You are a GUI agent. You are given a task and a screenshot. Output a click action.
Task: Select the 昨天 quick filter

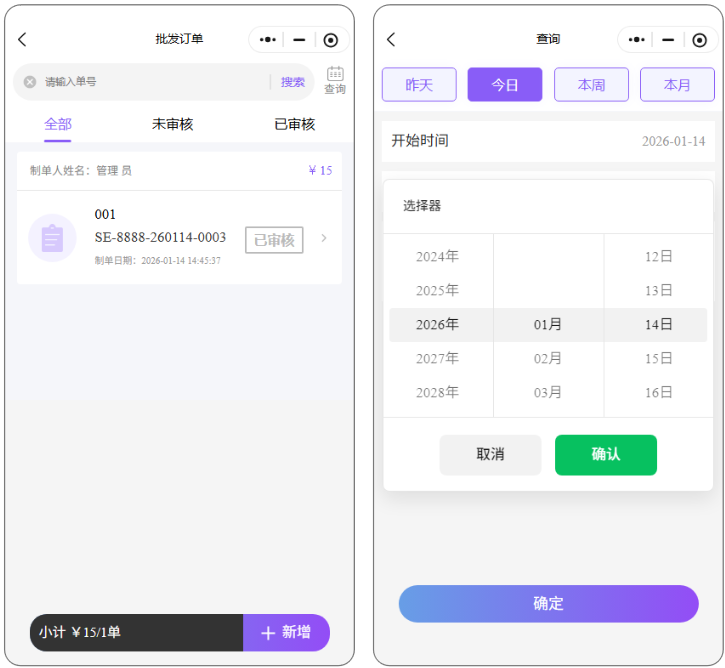tap(419, 85)
